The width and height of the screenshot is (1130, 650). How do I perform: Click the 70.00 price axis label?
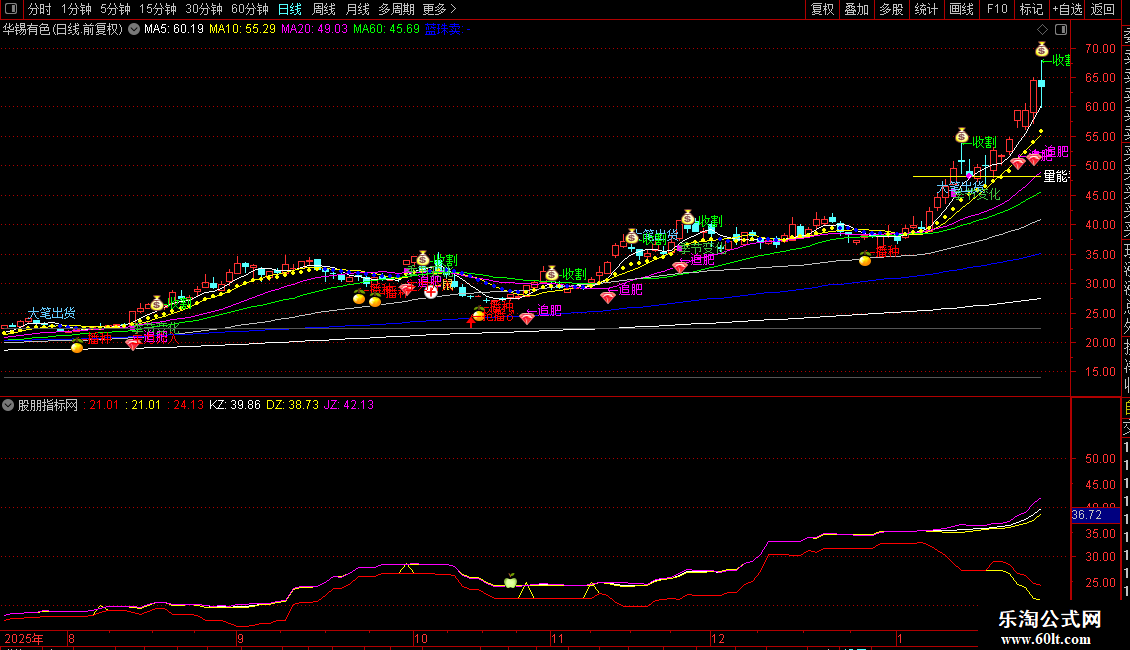[1100, 49]
